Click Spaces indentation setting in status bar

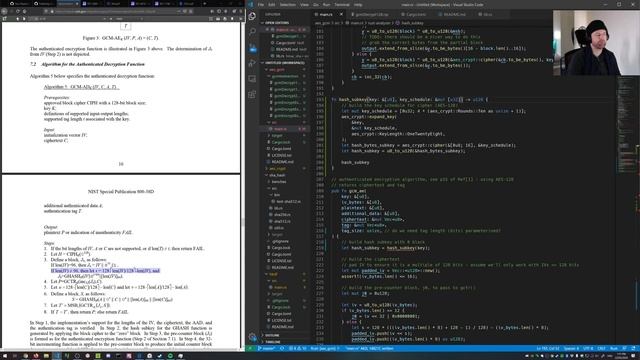coord(571,349)
